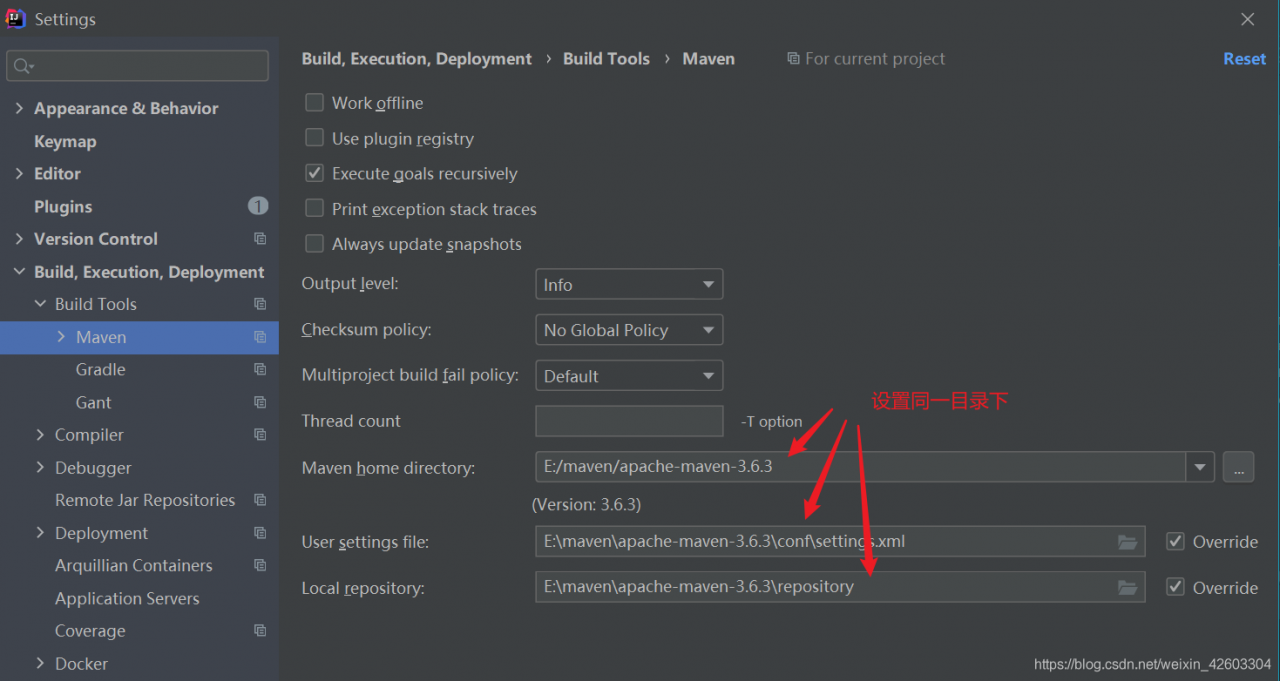The height and width of the screenshot is (681, 1280).
Task: Click the "-T option" hint text
Action: point(772,422)
